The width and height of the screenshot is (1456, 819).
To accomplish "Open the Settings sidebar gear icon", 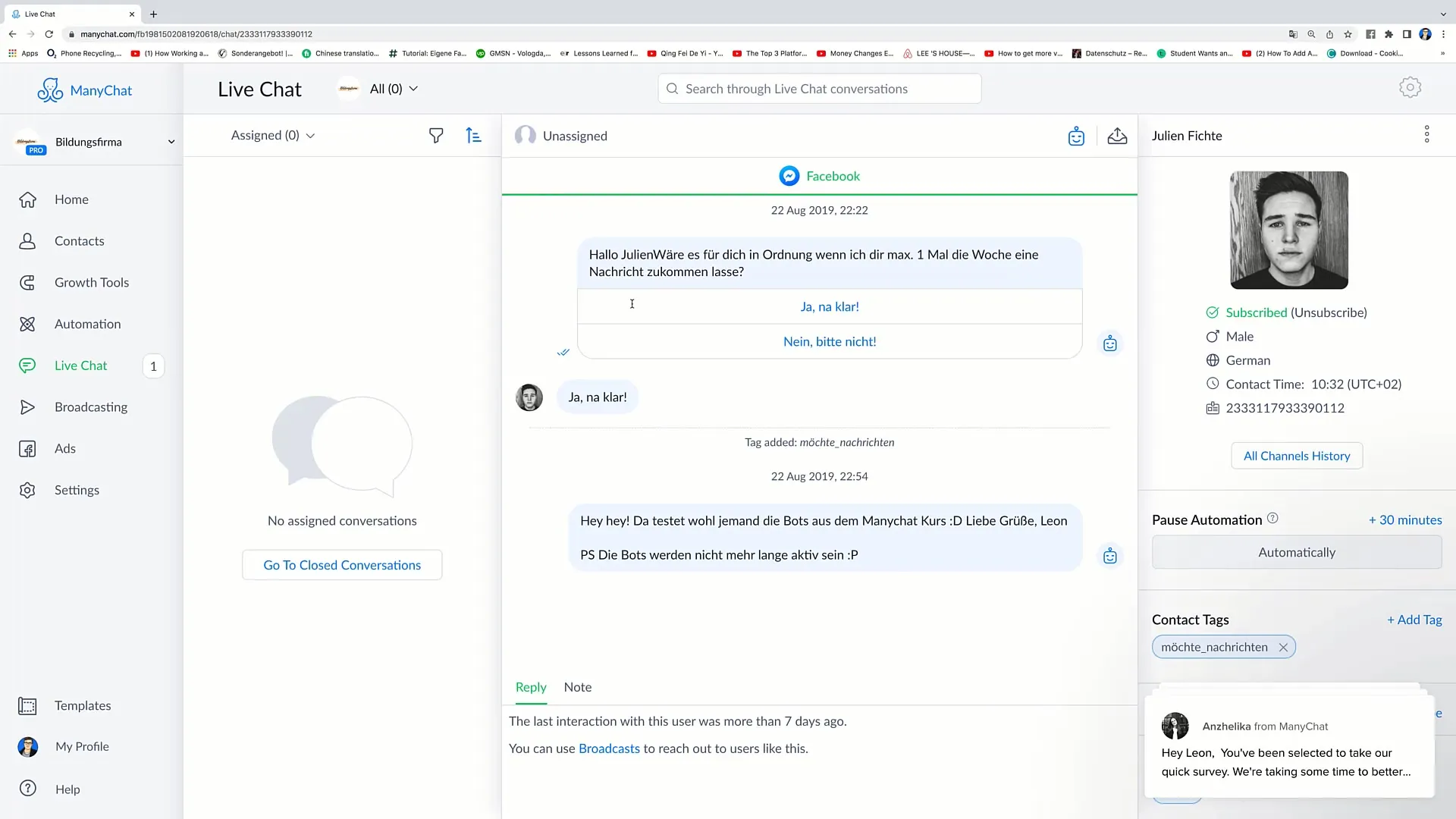I will click(27, 490).
